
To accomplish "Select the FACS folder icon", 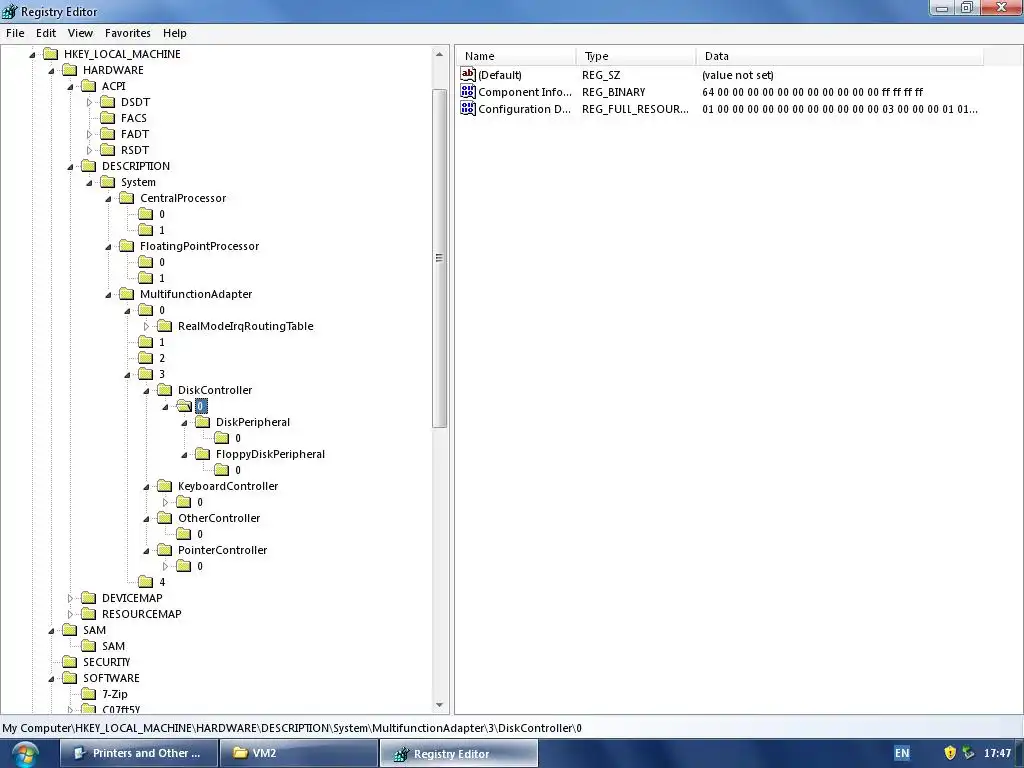I will 108,118.
